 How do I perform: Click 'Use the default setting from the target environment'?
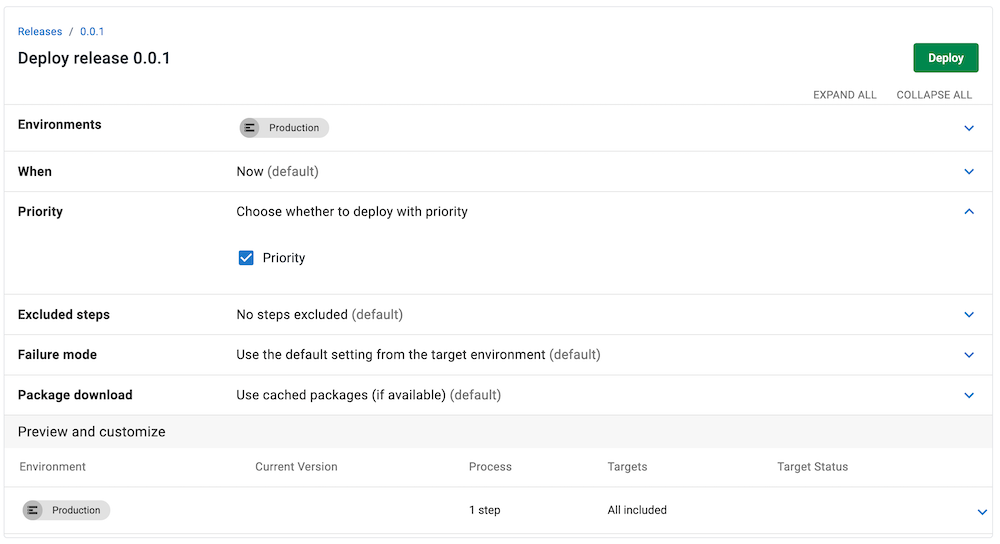coord(391,355)
